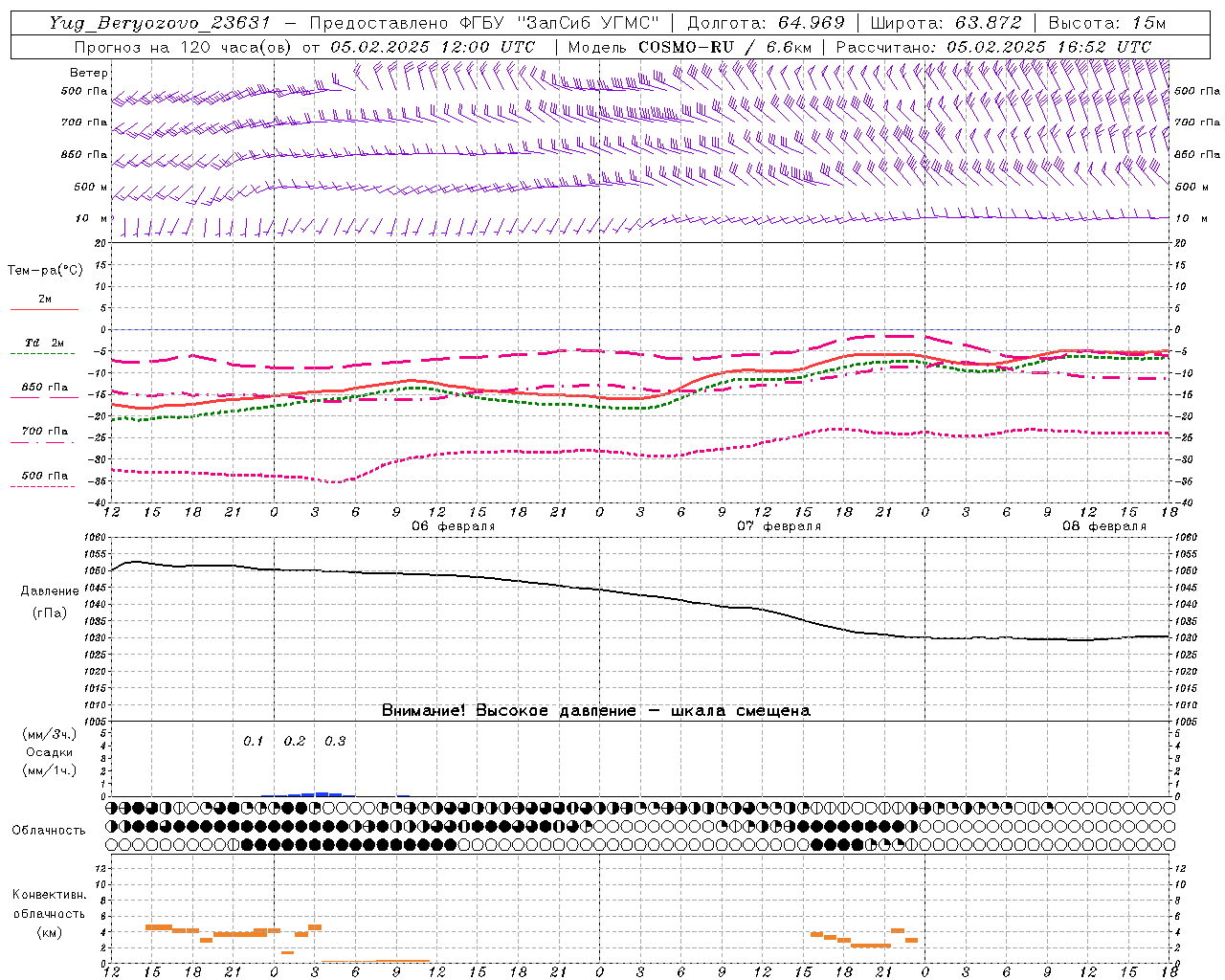Viewport: 1225px width, 980px height.
Task: Click the precipitation value '0.2'
Action: [294, 742]
